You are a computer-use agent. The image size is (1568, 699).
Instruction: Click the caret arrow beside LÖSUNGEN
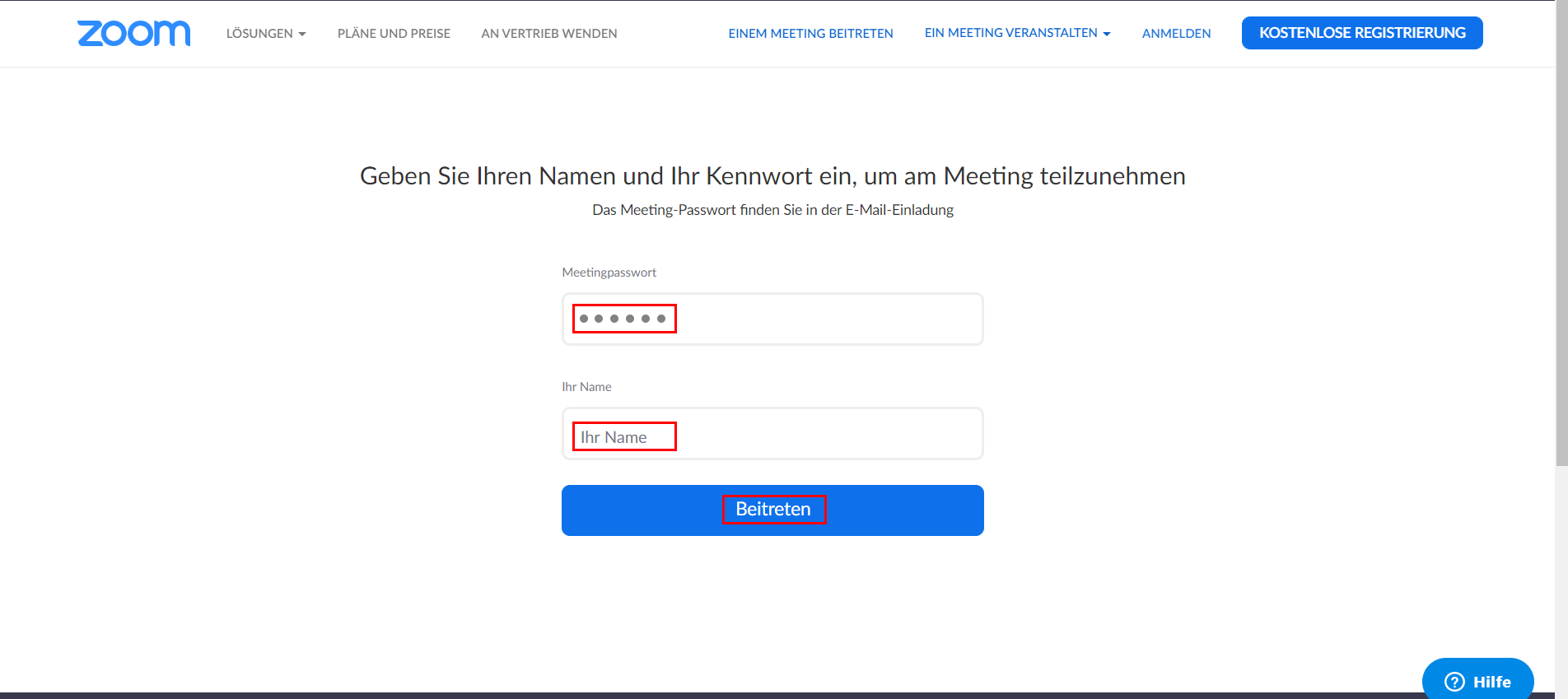click(x=302, y=34)
